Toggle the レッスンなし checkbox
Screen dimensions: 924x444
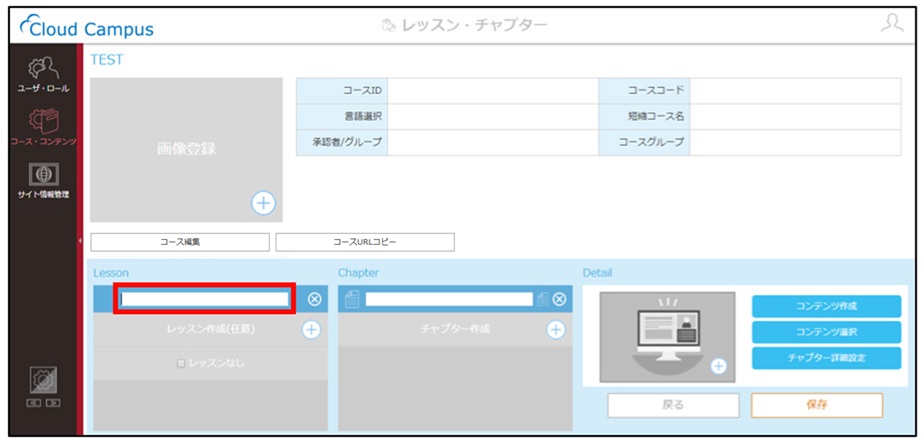click(x=182, y=364)
